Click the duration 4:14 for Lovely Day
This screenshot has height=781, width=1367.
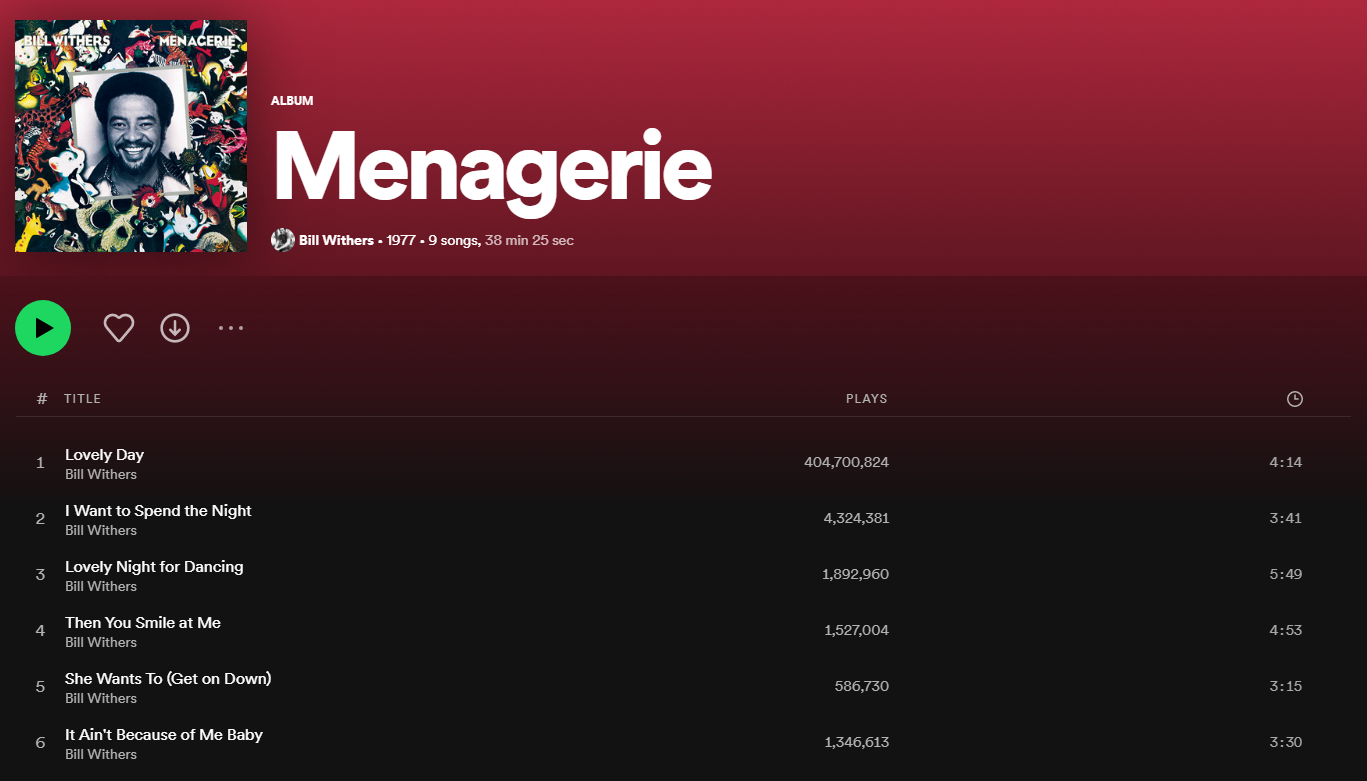point(1286,463)
